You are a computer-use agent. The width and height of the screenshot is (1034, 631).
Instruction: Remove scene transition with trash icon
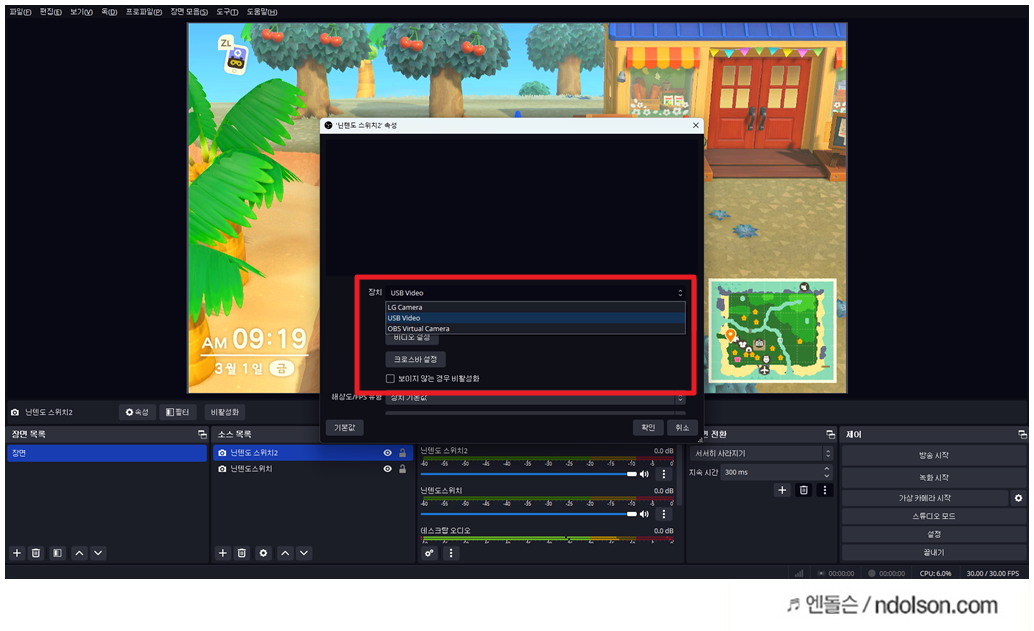(x=803, y=490)
